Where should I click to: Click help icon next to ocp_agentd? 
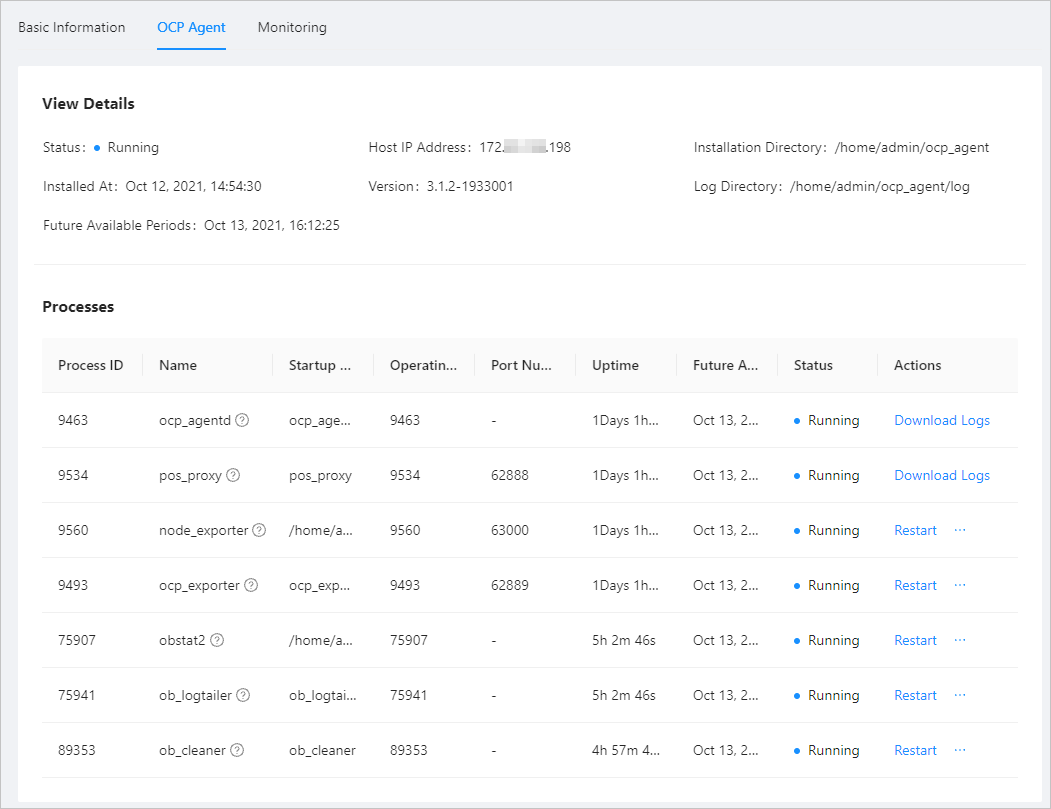(242, 421)
